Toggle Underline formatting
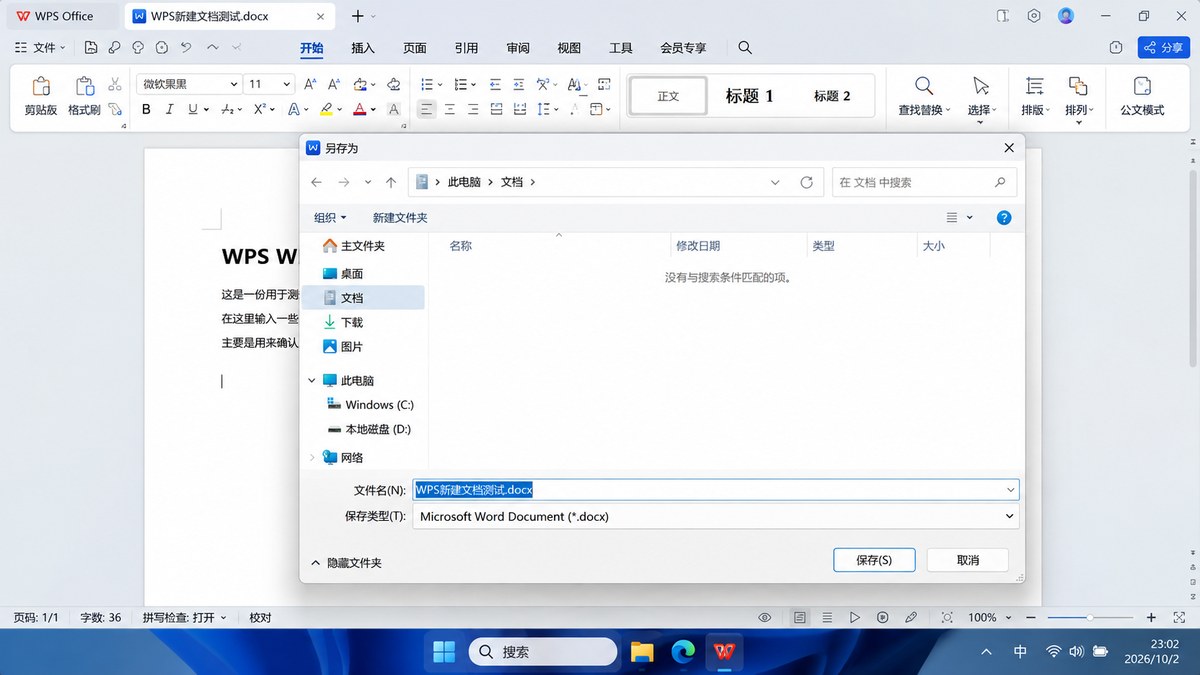Image resolution: width=1200 pixels, height=675 pixels. tap(192, 109)
